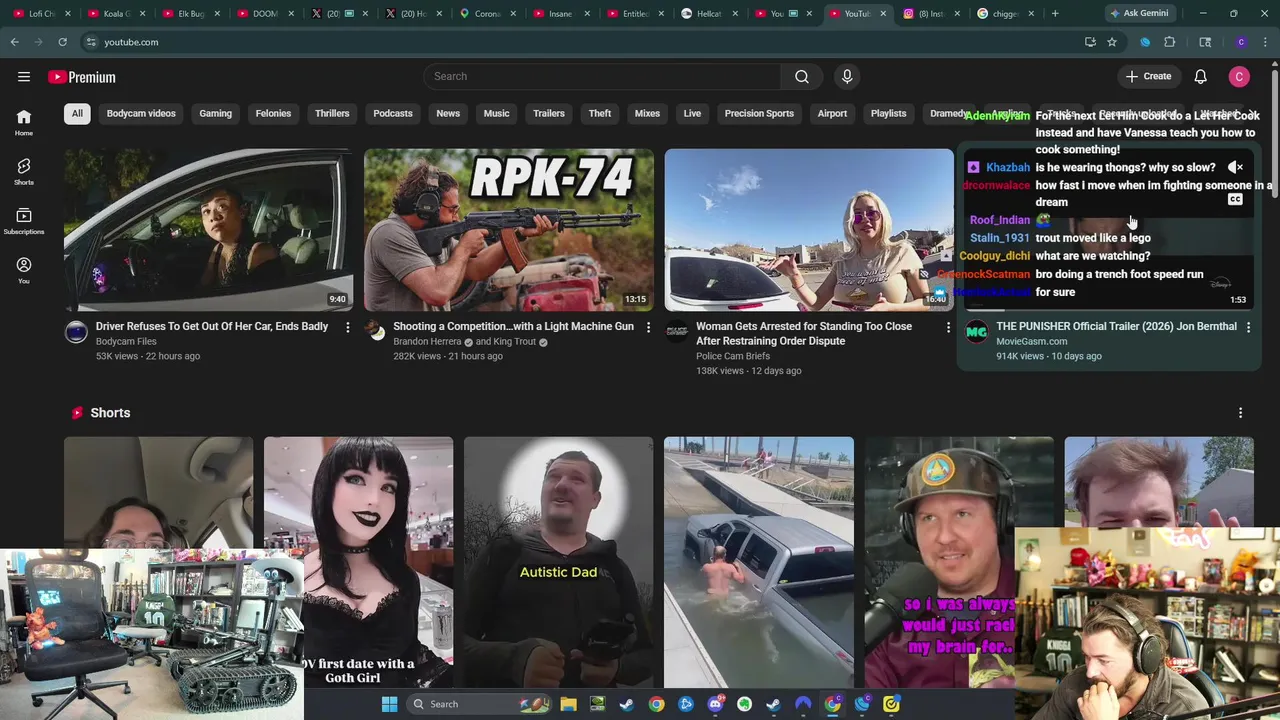Image resolution: width=1280 pixels, height=720 pixels.
Task: Open the YouTube hamburger guide menu
Action: pyautogui.click(x=24, y=77)
